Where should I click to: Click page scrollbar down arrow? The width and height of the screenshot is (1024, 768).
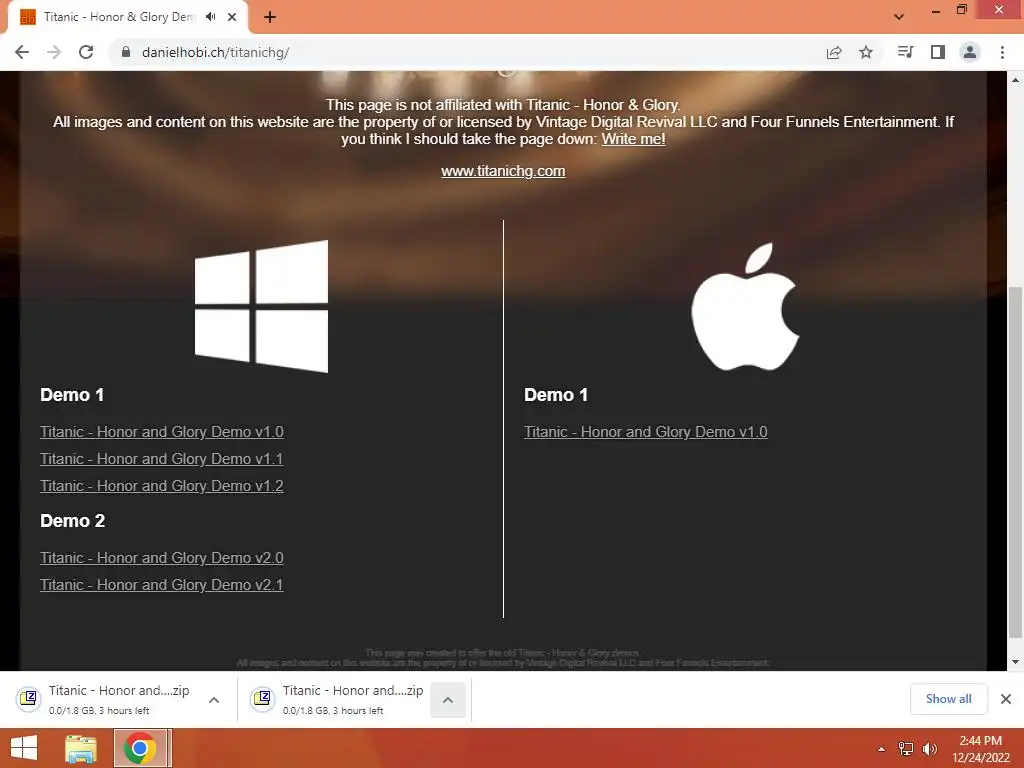[1015, 662]
